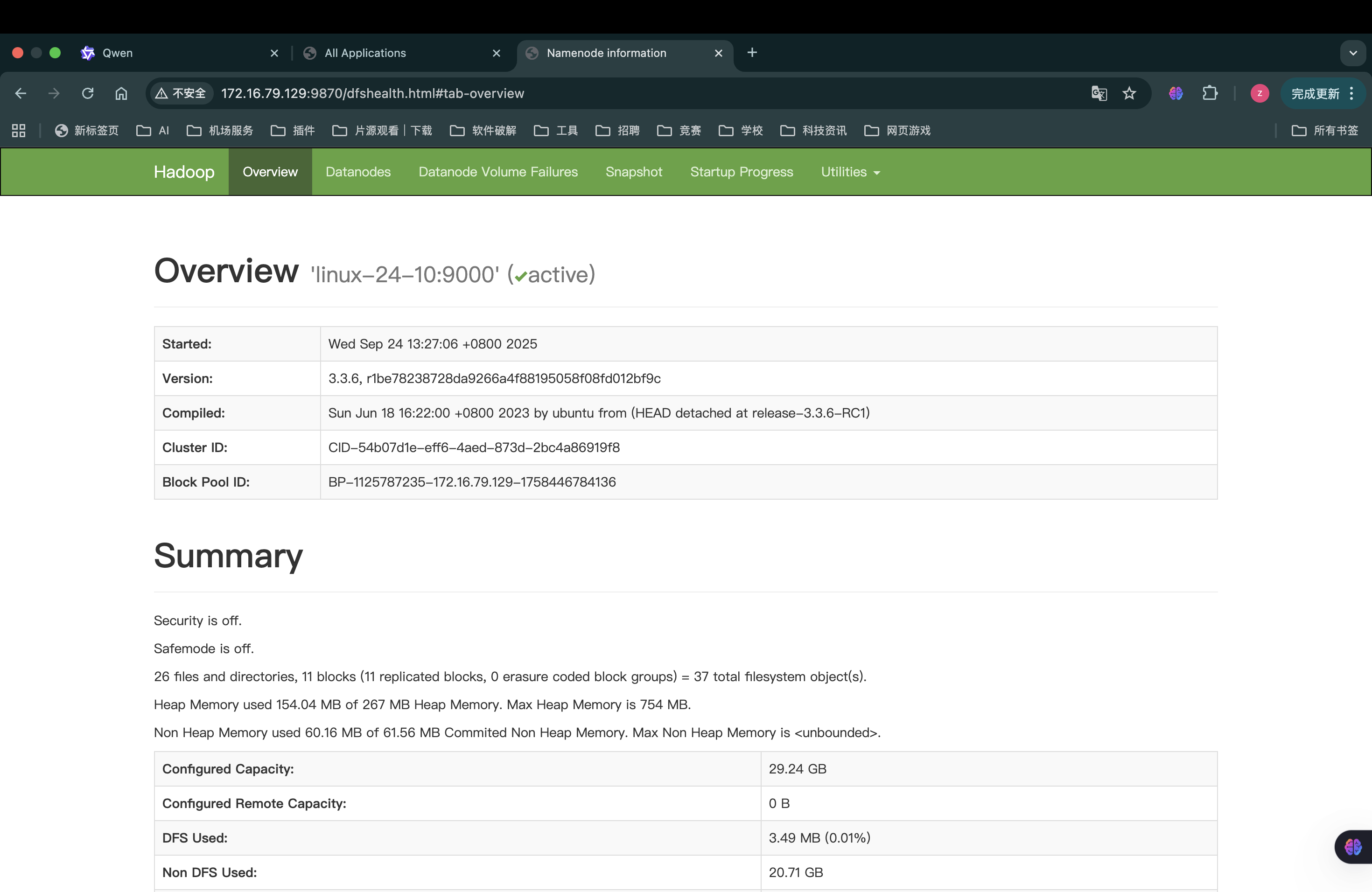Screen dimensions: 1372x892
Task: Select the Overview nav tab
Action: [x=270, y=172]
